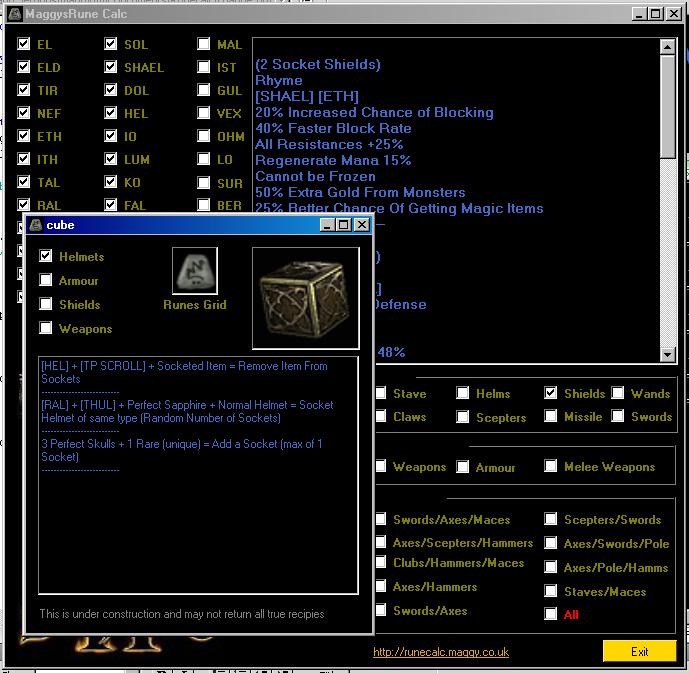Click the scroll down arrow of runeword list

coord(668,355)
